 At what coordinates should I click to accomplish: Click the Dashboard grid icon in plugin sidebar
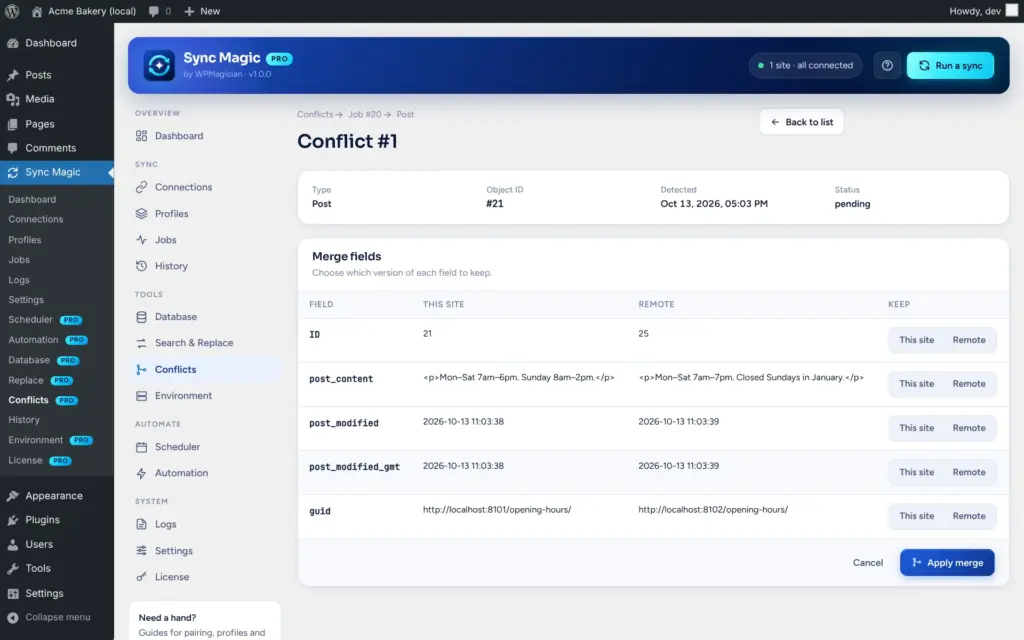click(x=141, y=136)
